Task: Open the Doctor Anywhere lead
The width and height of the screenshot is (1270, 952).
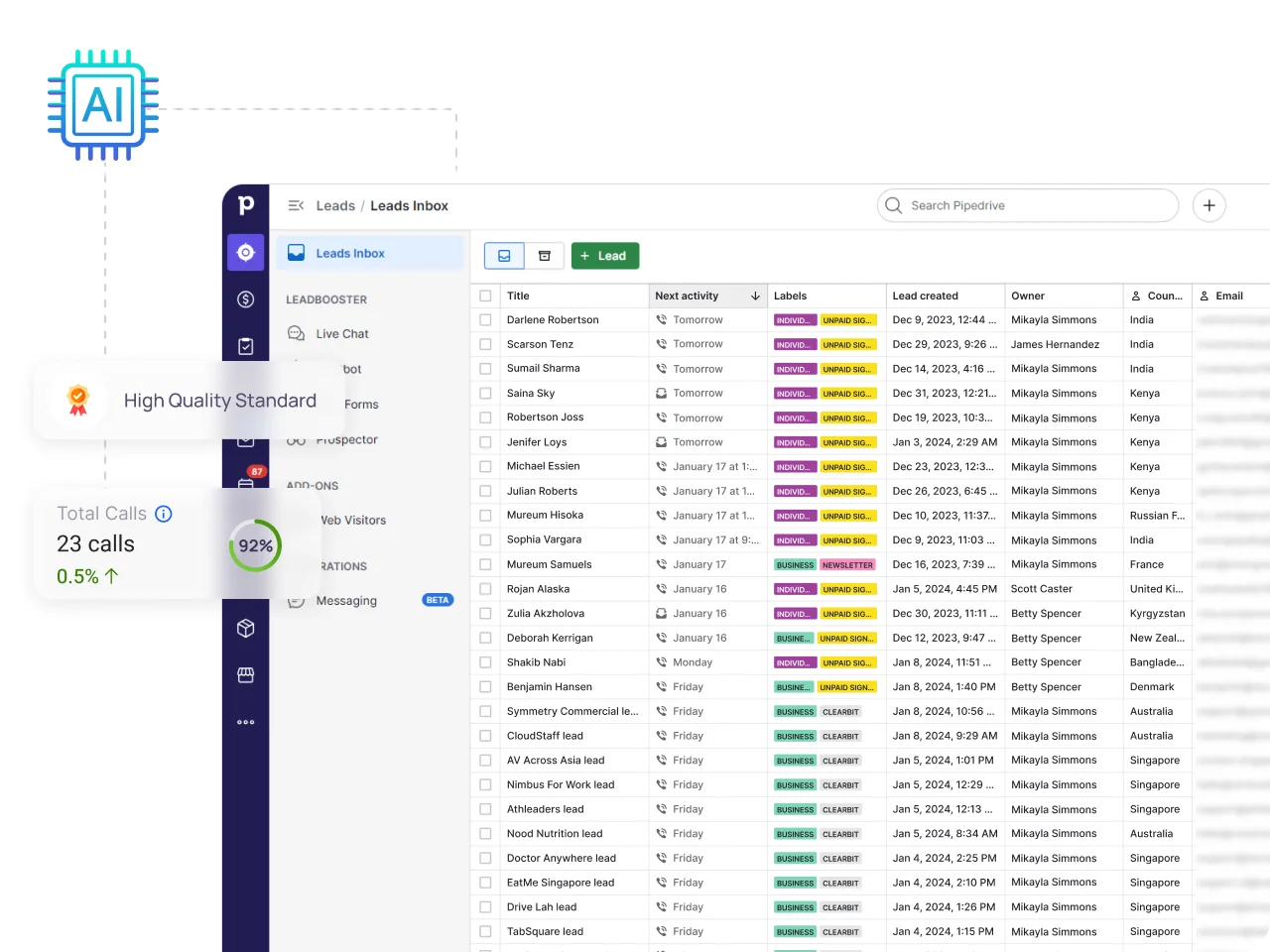Action: pyautogui.click(x=562, y=859)
